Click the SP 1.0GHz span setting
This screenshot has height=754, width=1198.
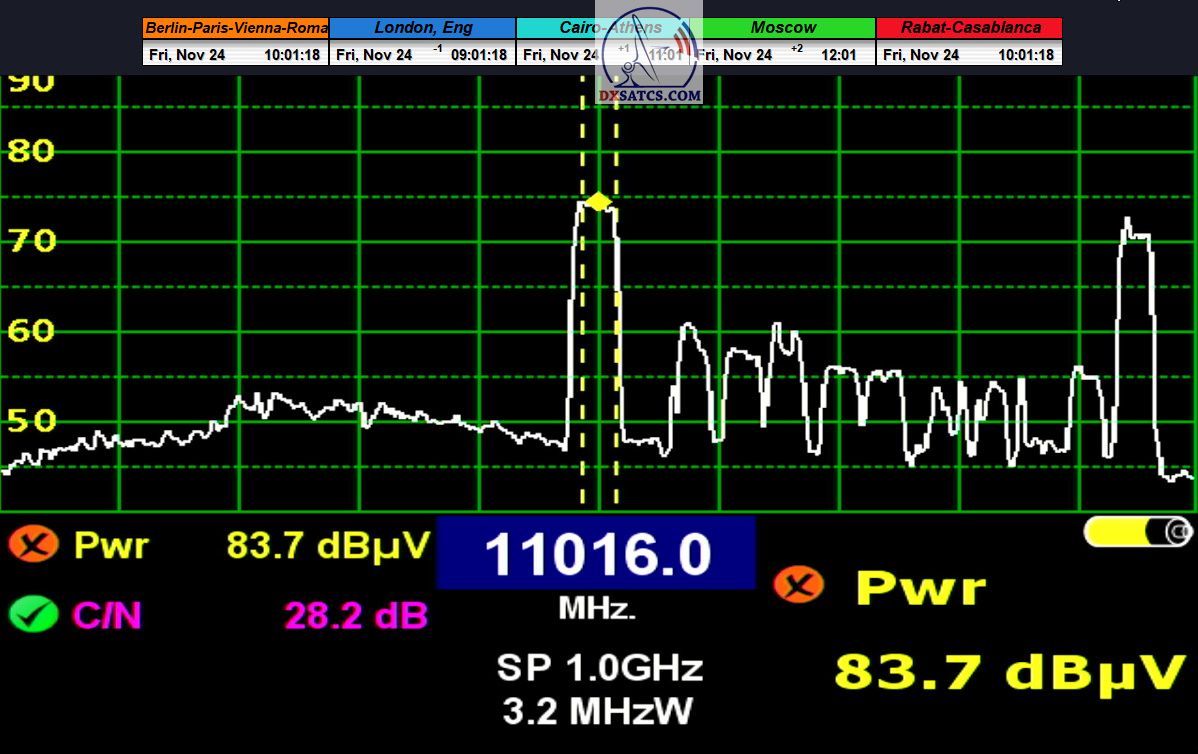(x=599, y=668)
